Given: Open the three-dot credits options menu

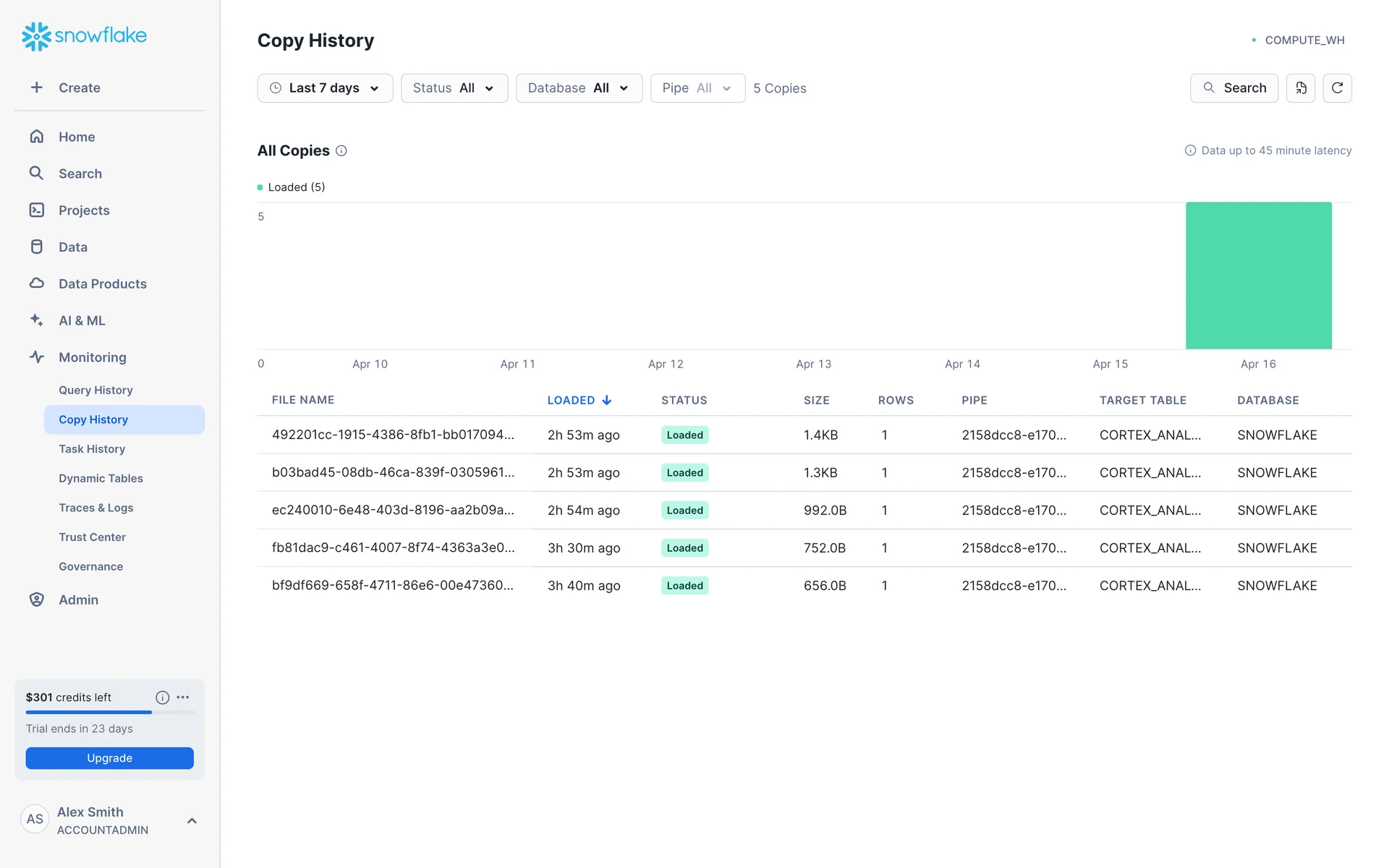Looking at the screenshot, I should click(183, 697).
